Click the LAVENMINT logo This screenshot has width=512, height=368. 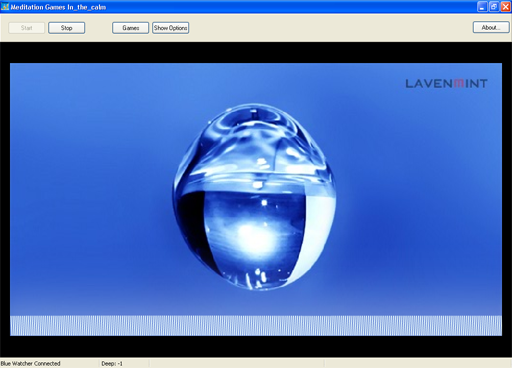coord(446,83)
